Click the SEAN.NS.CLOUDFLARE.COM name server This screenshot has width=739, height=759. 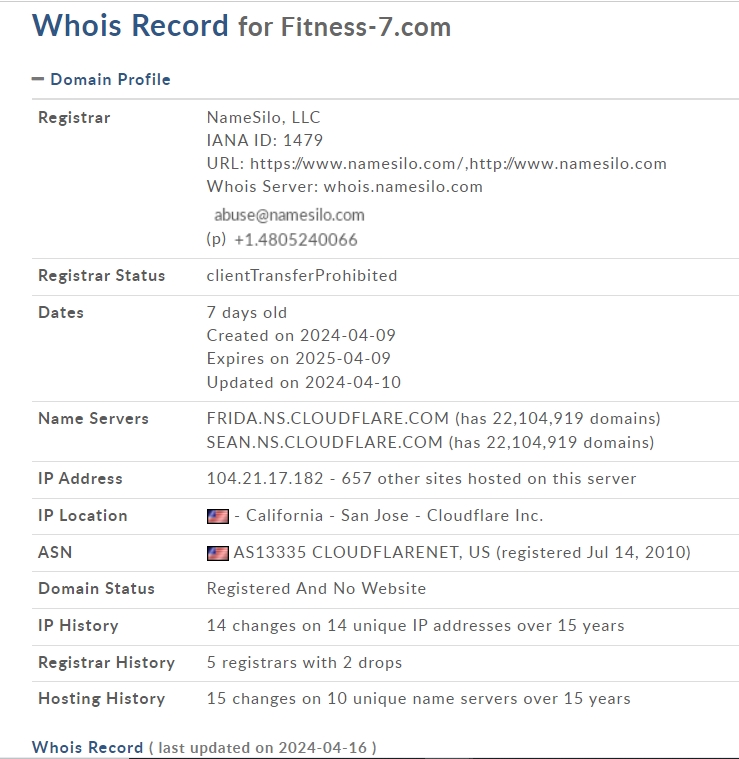pos(324,442)
